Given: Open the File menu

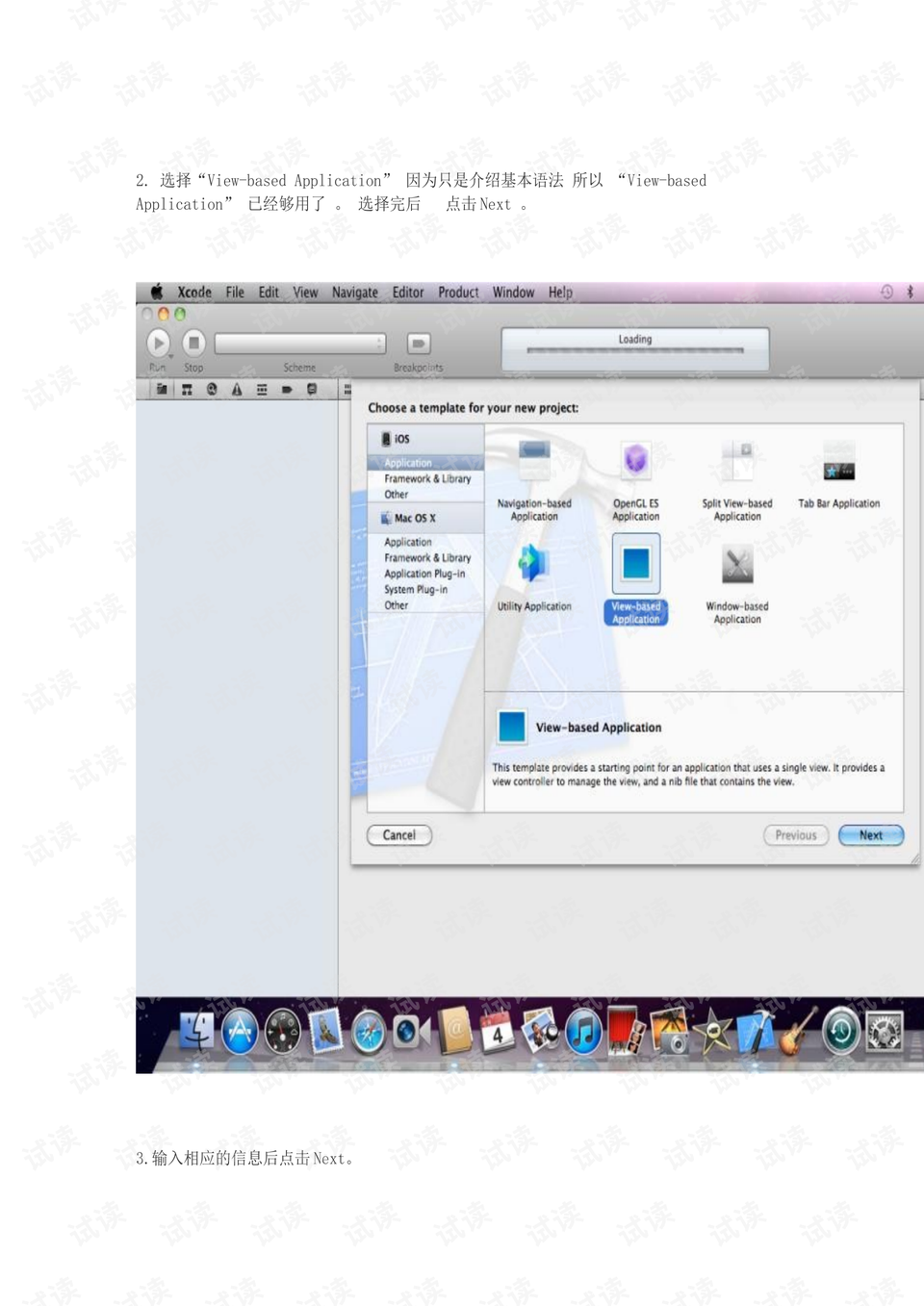Looking at the screenshot, I should point(235,293).
